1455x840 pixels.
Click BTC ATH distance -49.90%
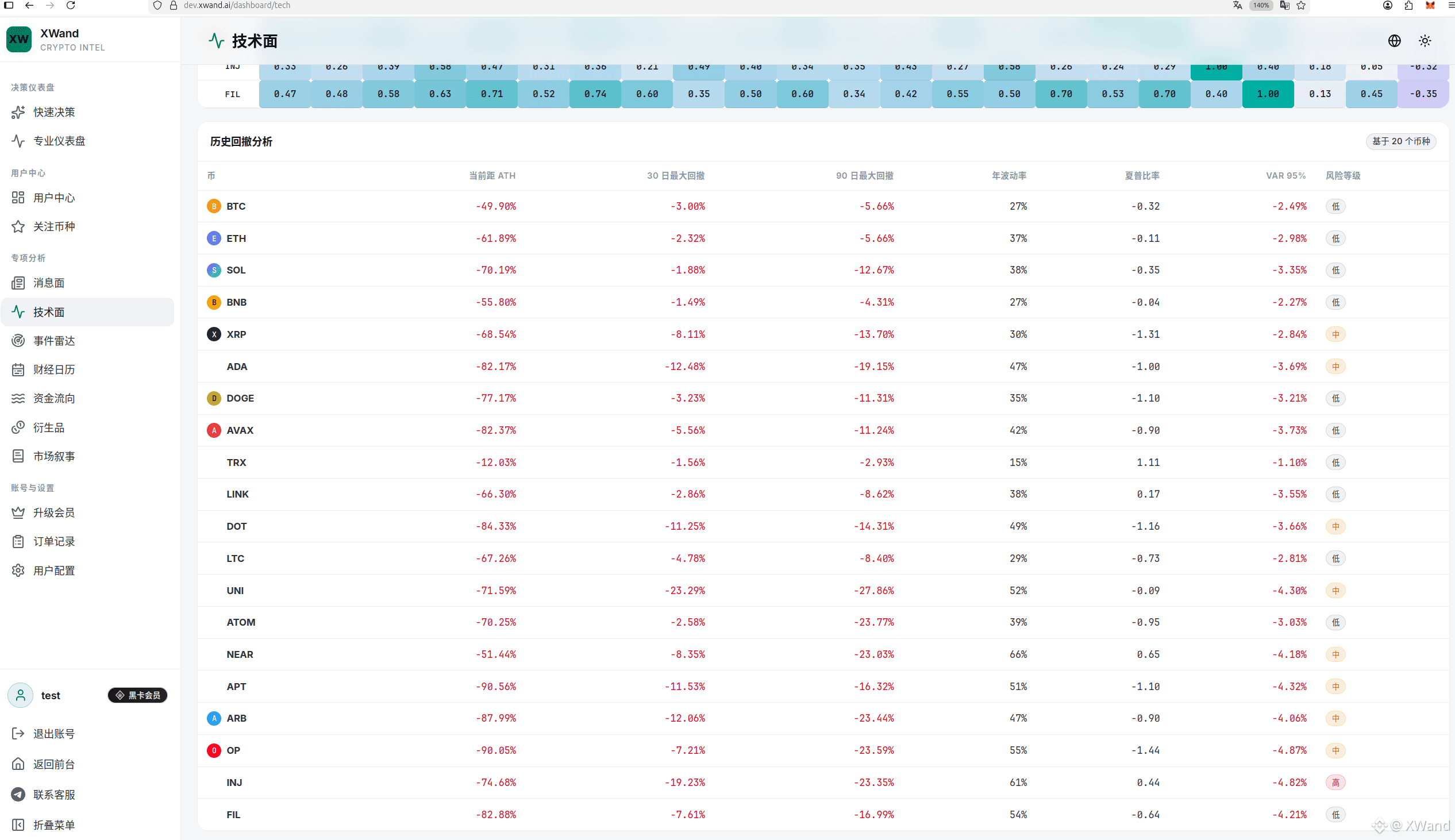[495, 206]
